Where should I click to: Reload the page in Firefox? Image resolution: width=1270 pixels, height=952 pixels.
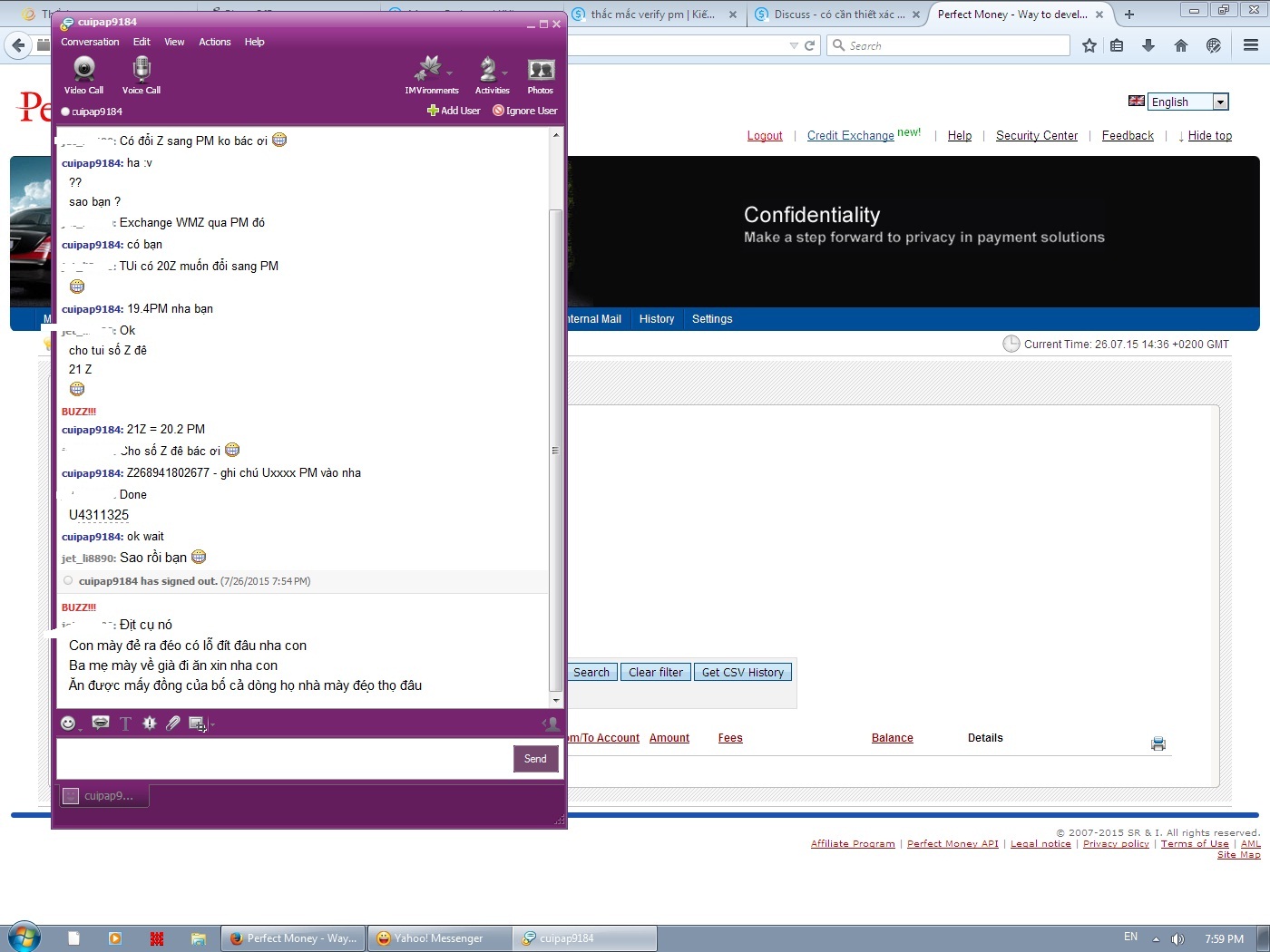(810, 45)
